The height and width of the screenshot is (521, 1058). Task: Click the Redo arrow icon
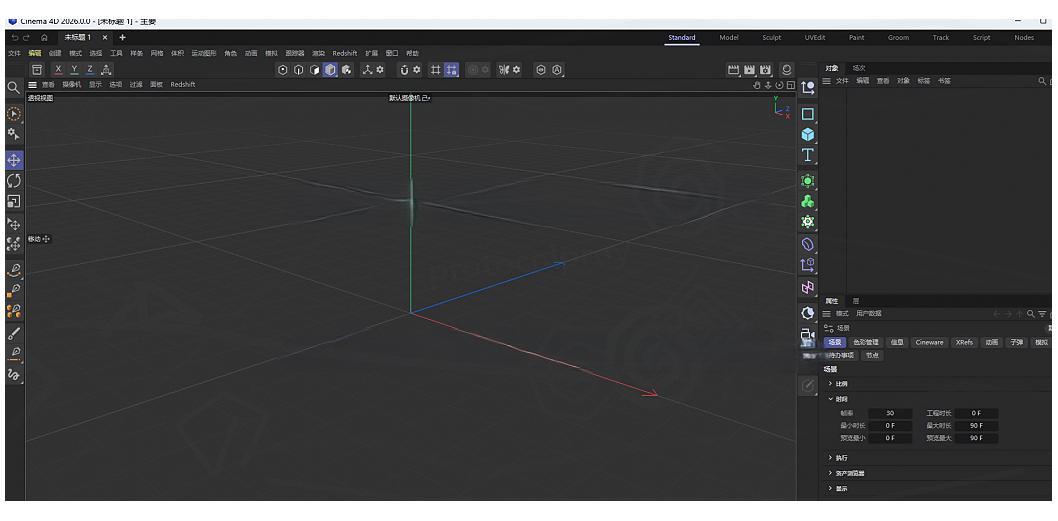coord(26,38)
